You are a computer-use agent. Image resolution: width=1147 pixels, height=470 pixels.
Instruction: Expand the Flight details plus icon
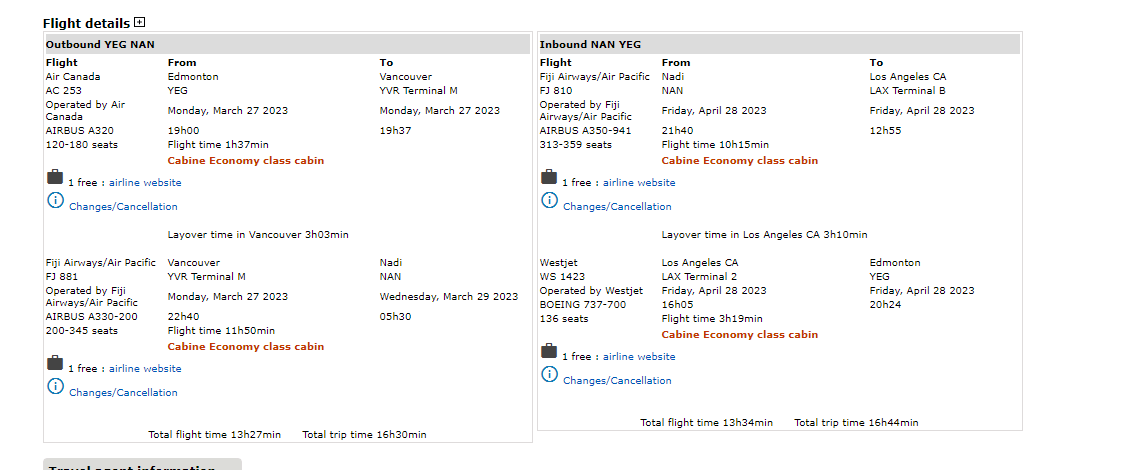click(x=140, y=22)
